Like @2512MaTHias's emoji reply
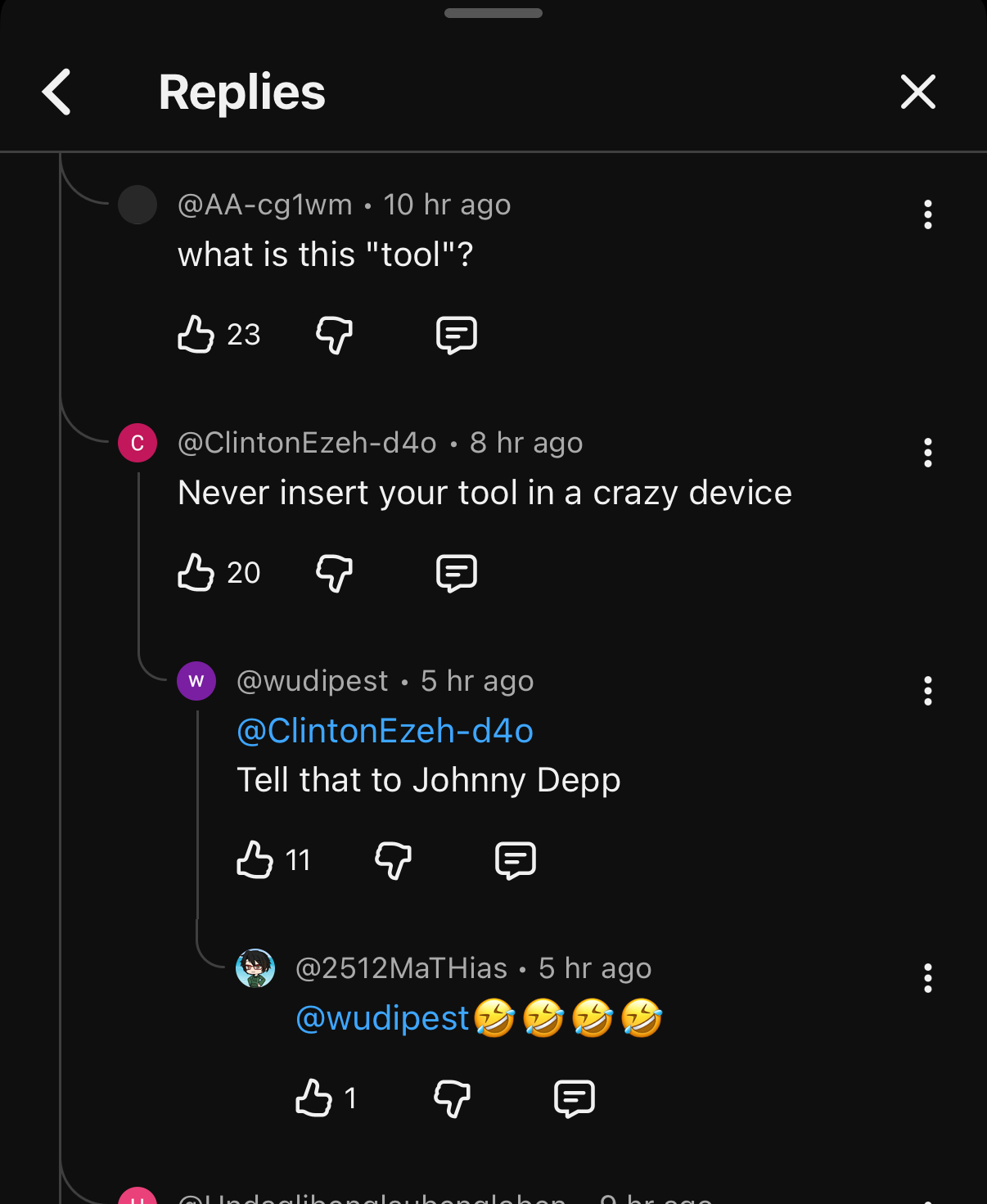Viewport: 987px width, 1204px height. click(313, 1098)
